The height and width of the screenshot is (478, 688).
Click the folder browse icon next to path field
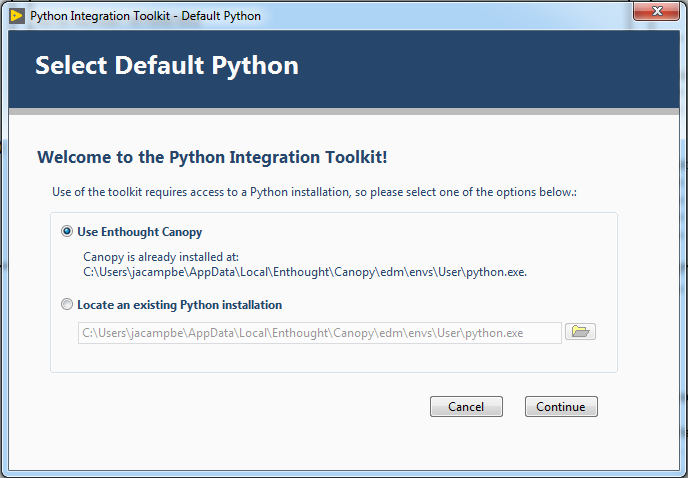[580, 331]
